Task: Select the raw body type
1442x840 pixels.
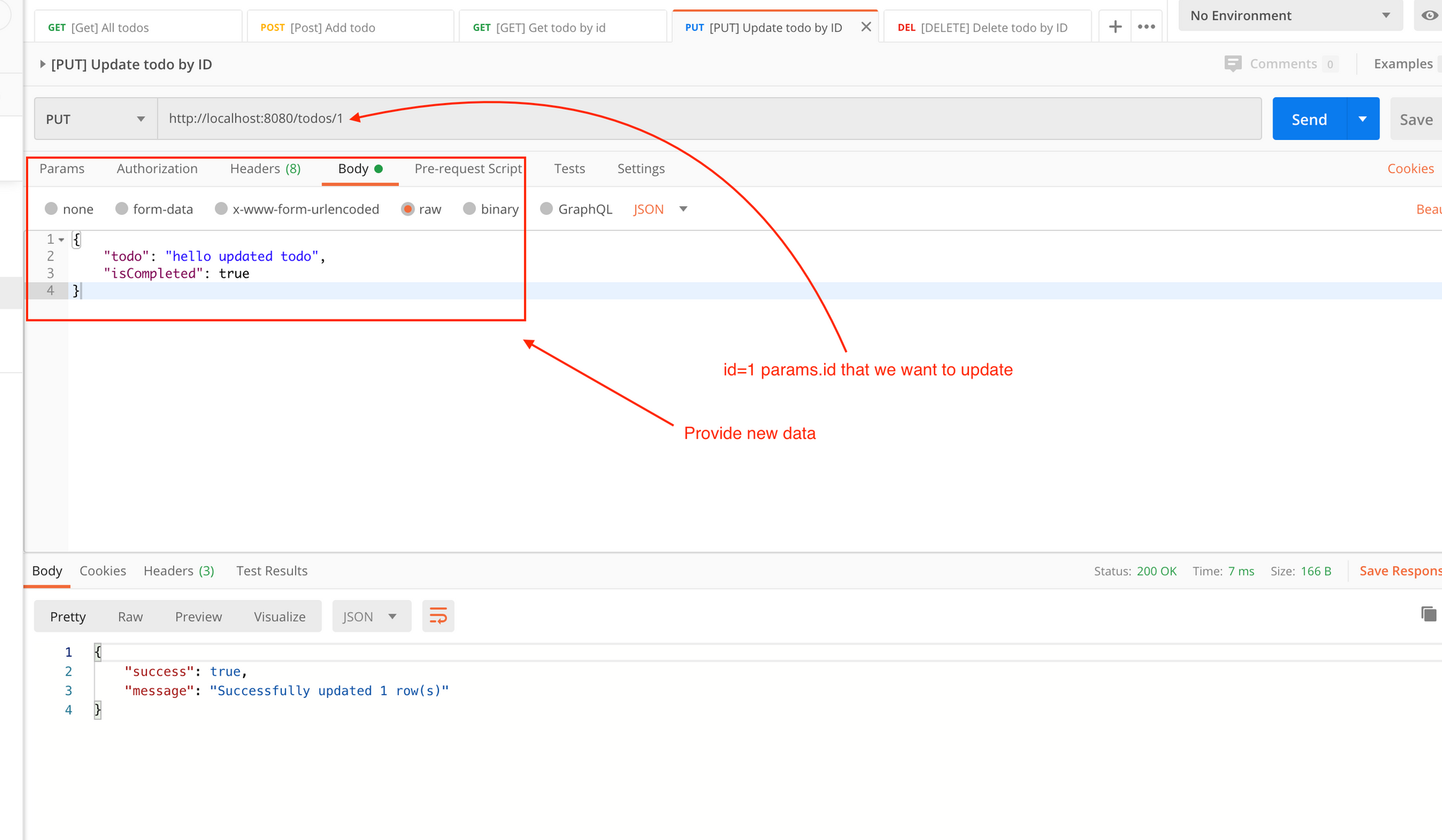Action: [408, 208]
